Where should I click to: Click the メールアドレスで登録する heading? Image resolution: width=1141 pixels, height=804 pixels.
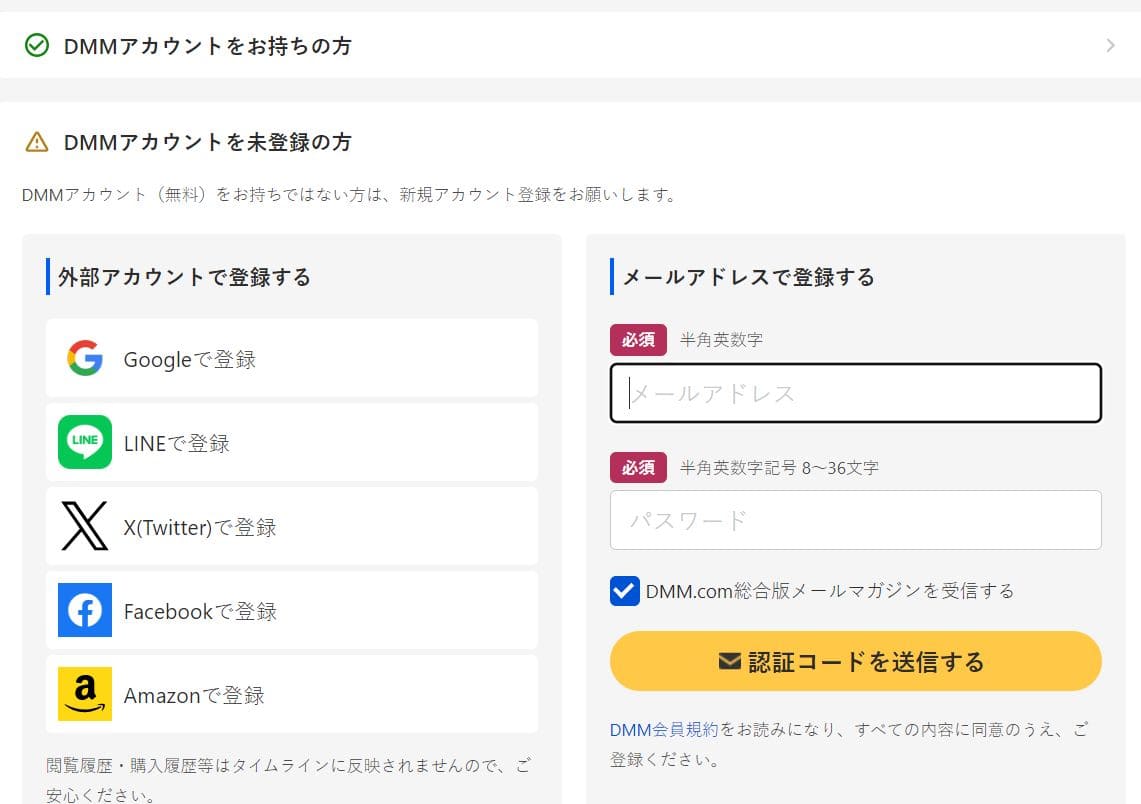click(749, 277)
